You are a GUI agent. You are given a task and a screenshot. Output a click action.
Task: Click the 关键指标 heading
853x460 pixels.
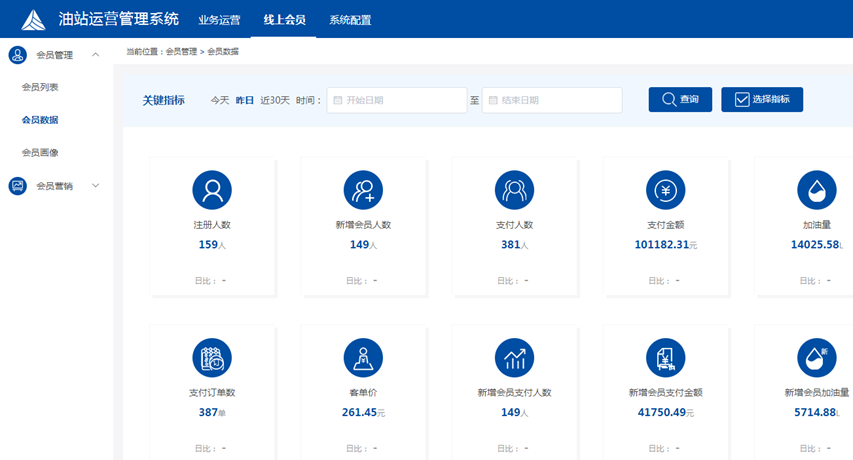164,101
